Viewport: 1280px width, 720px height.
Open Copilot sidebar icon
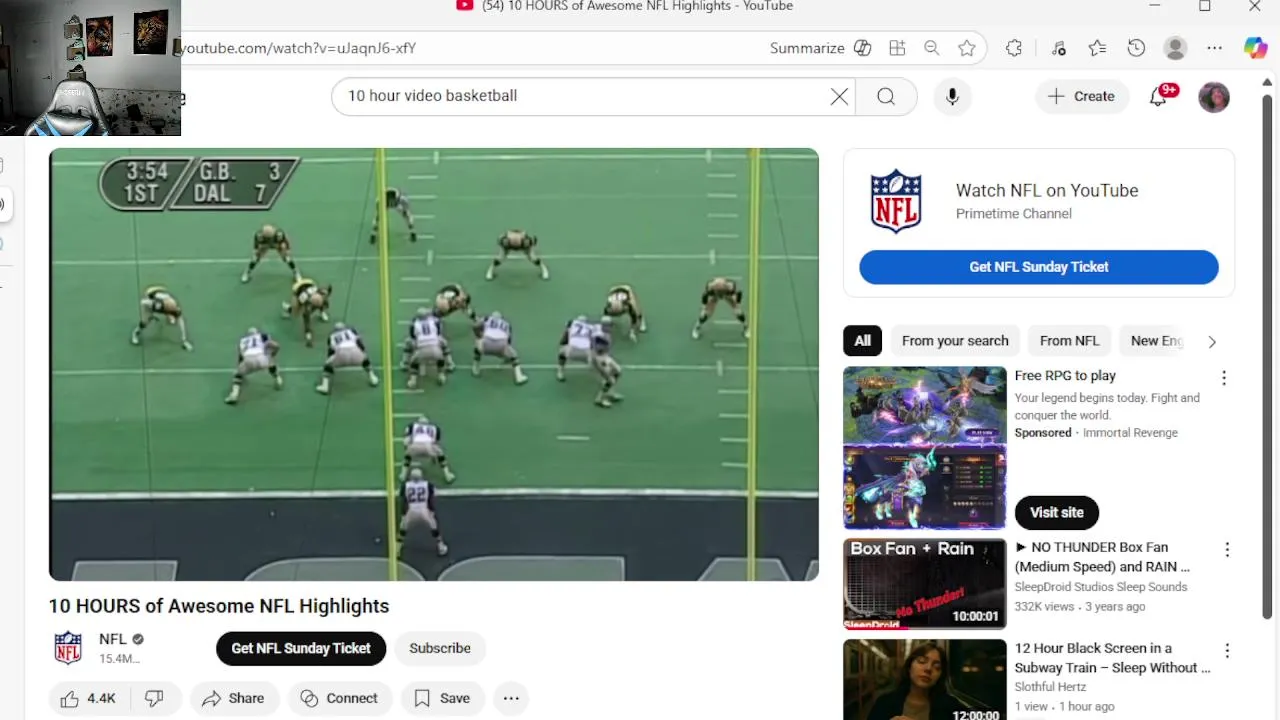point(1255,48)
